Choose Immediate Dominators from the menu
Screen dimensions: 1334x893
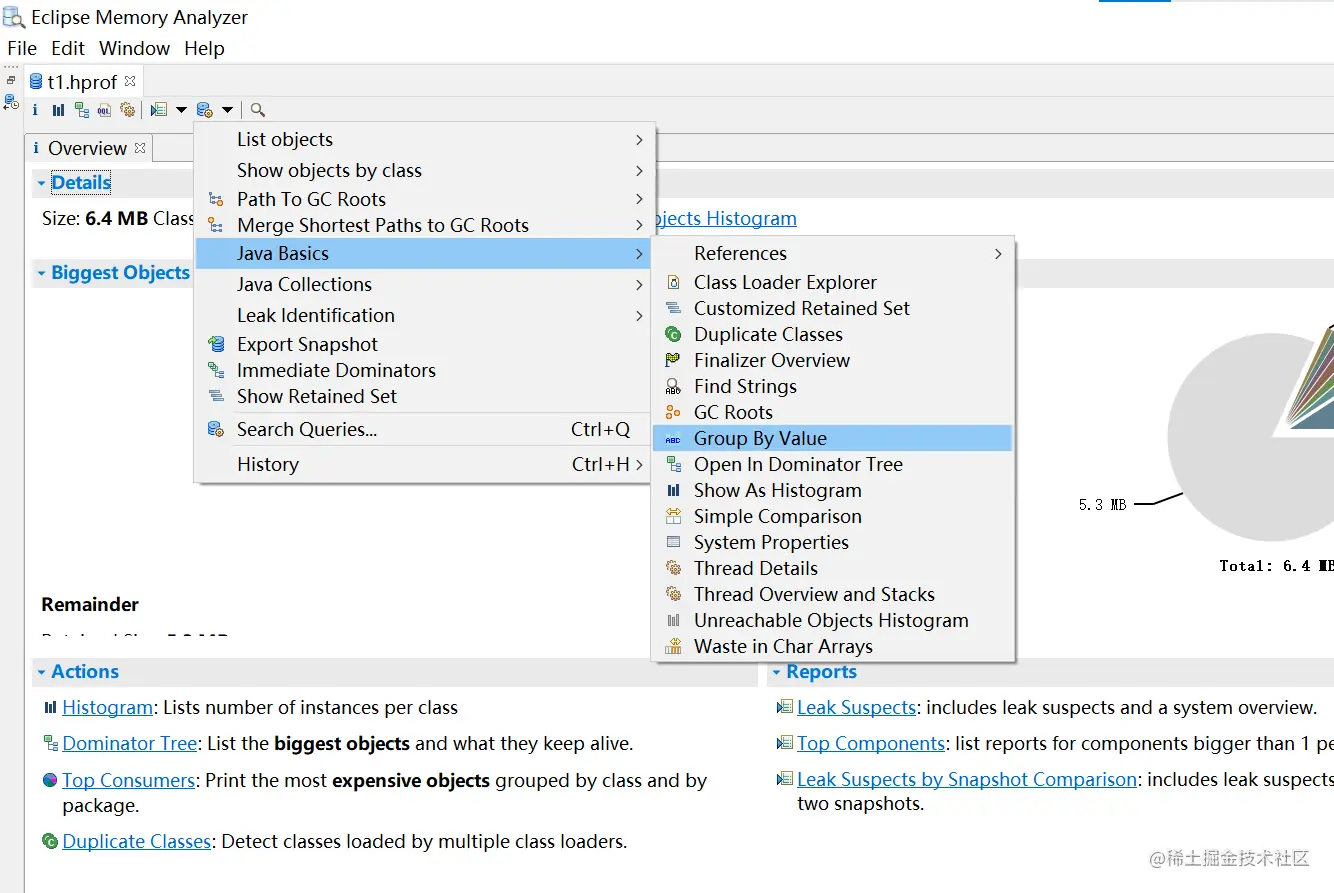425,371
